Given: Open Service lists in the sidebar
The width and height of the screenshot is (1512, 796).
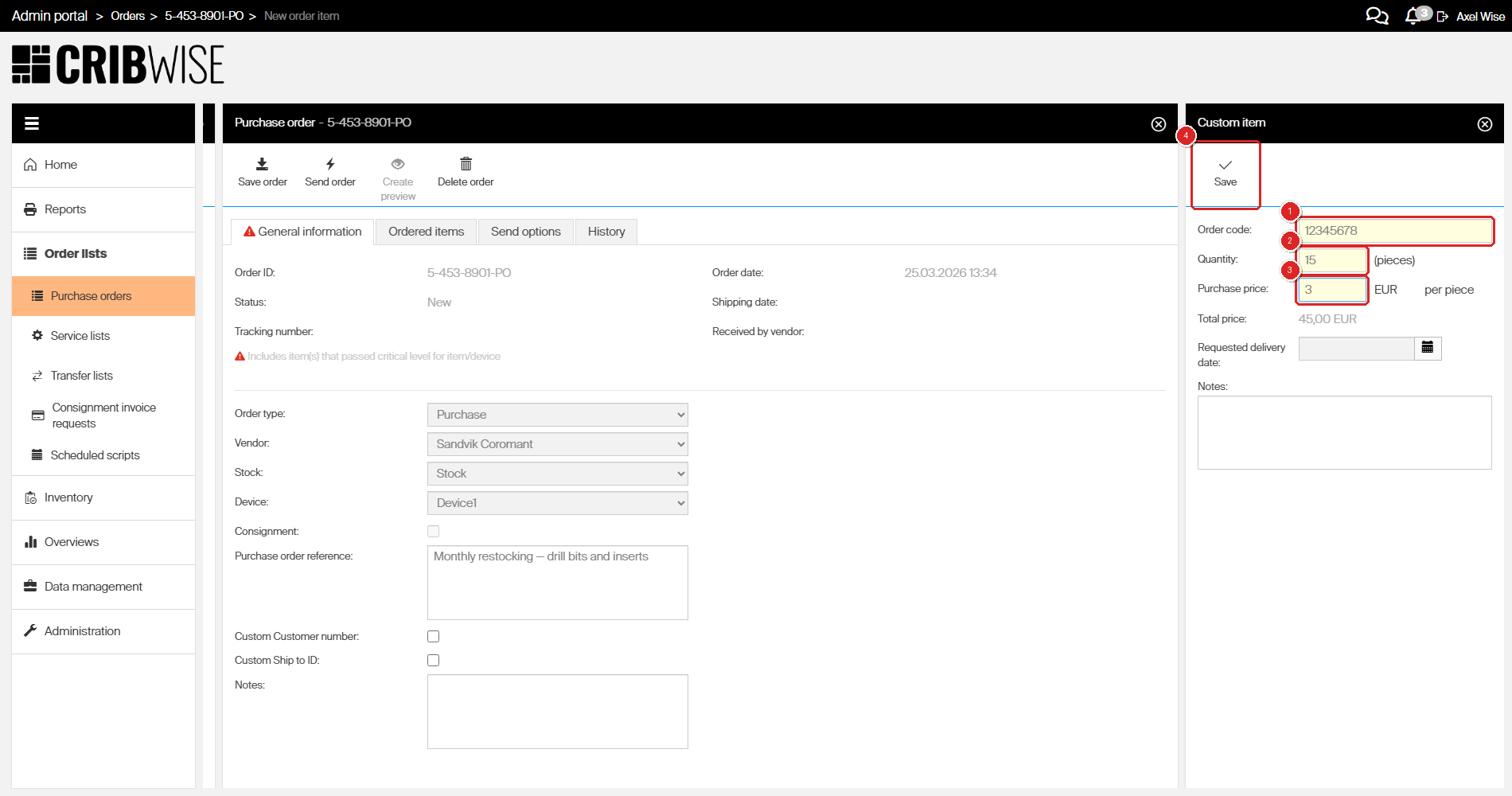Looking at the screenshot, I should [x=80, y=336].
